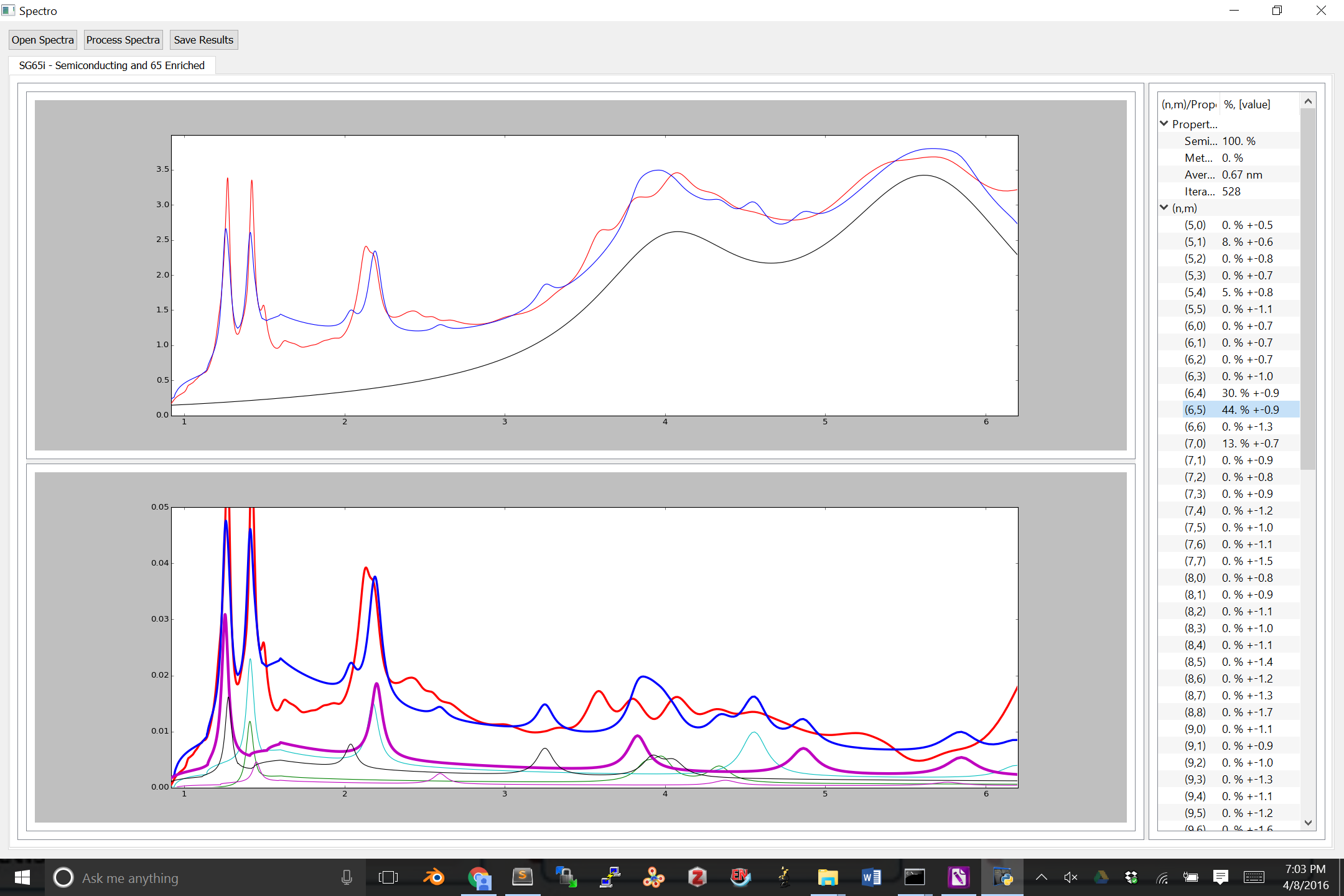Toggle the muted volume tray icon

click(1071, 878)
